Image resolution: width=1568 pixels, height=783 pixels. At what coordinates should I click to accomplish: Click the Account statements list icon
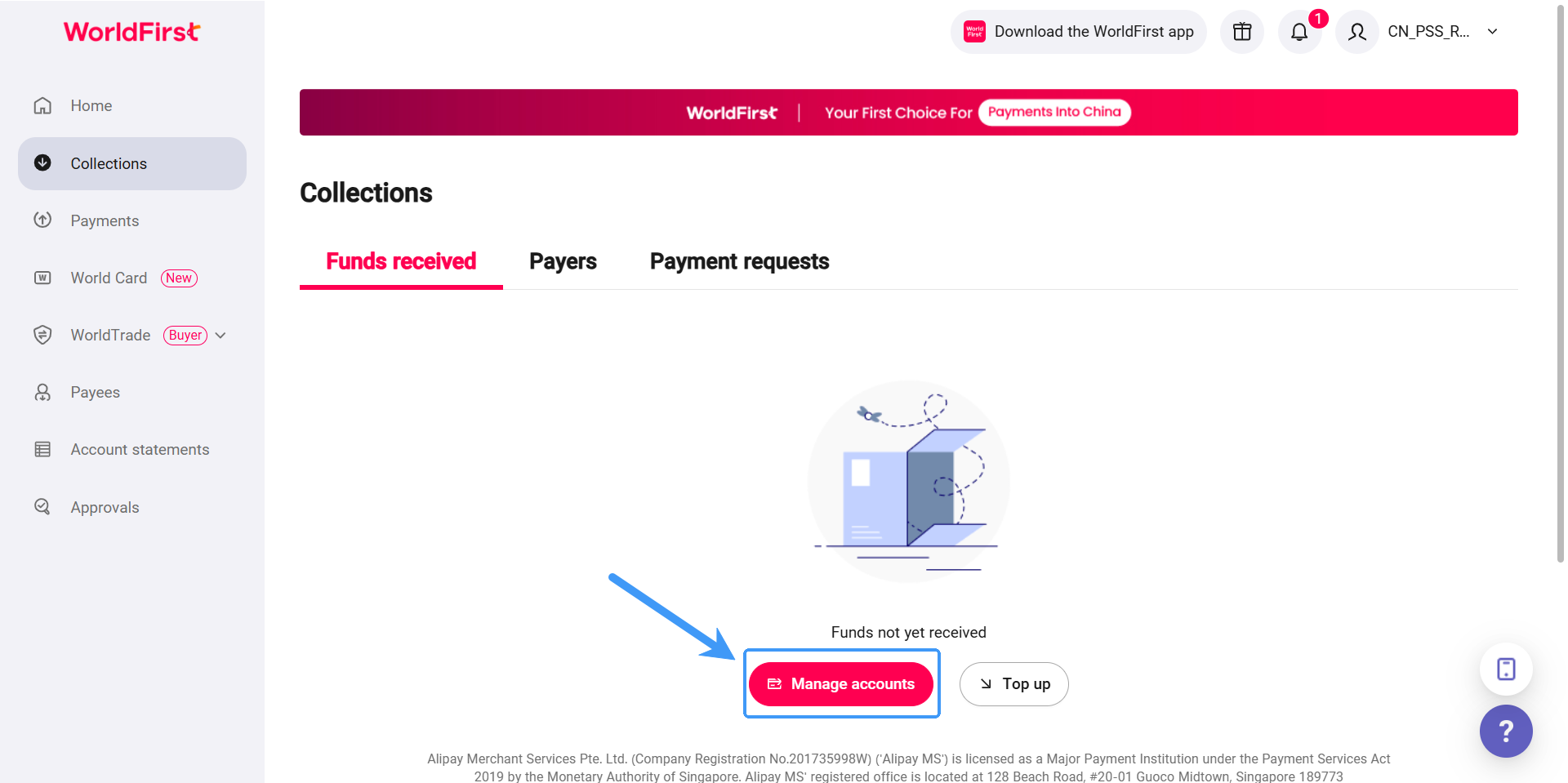tap(42, 450)
